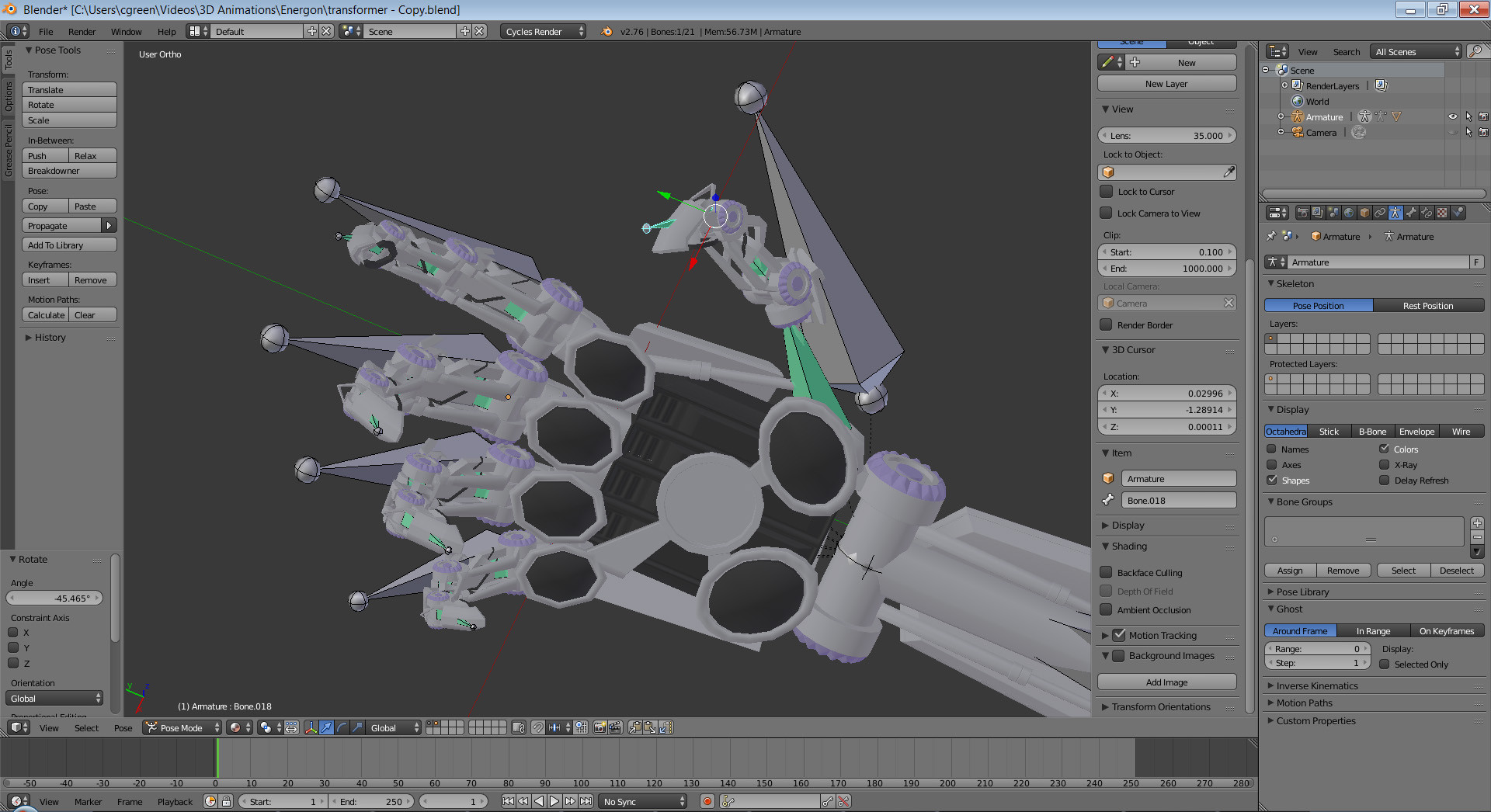1491x812 pixels.
Task: Click the New Layer button
Action: tap(1166, 83)
